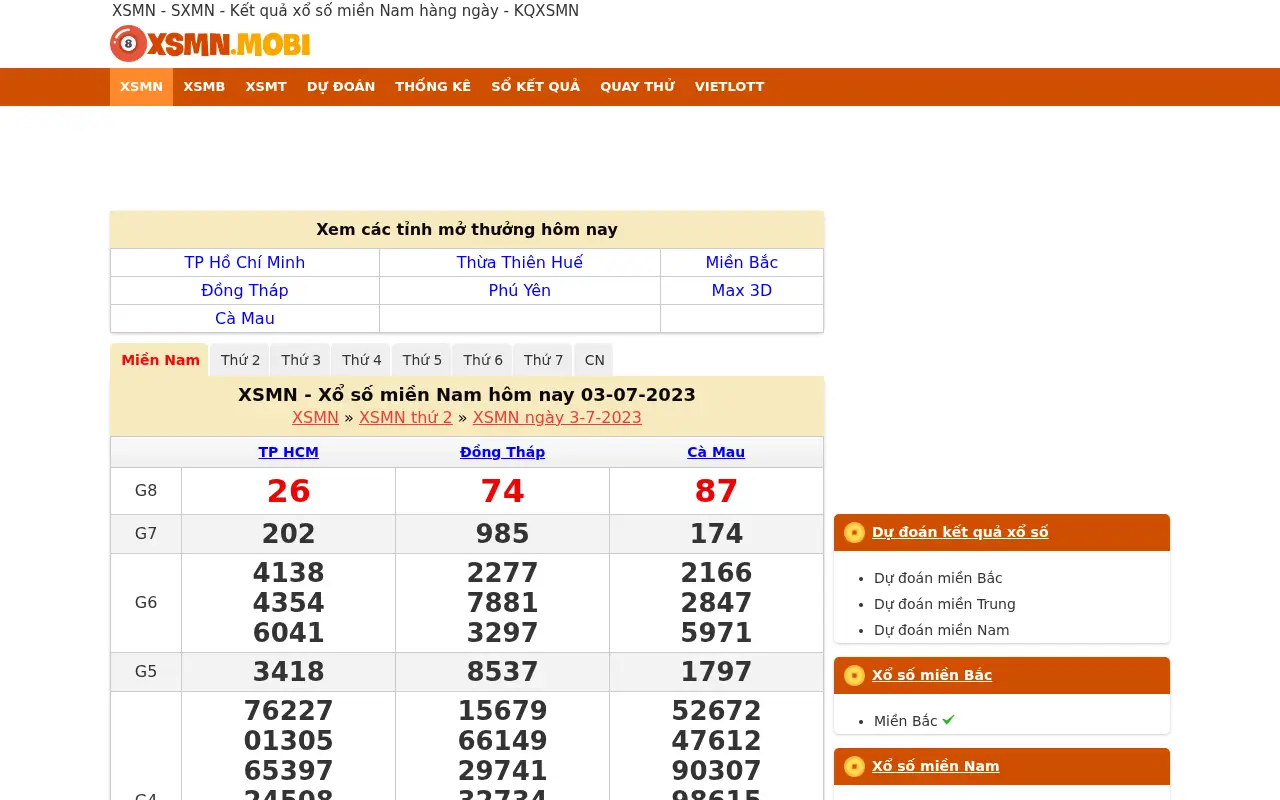
Task: Open the Dự đoán kết quả xổ số heading
Action: (960, 532)
